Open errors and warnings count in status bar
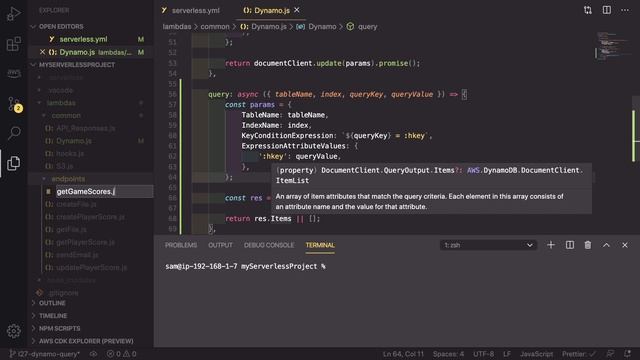The image size is (640, 360). coord(121,354)
